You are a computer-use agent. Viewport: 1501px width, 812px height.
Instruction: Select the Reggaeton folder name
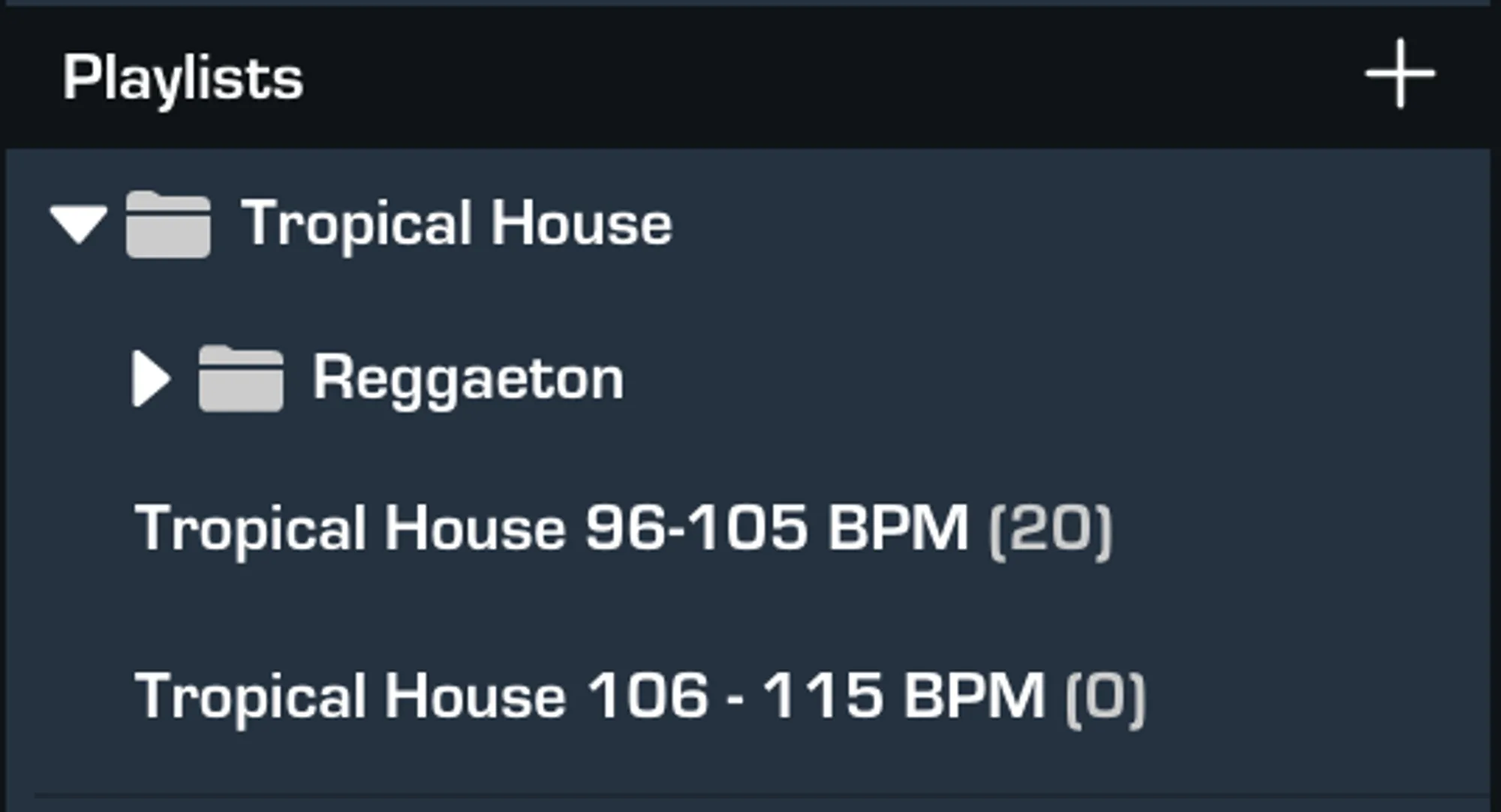[468, 378]
